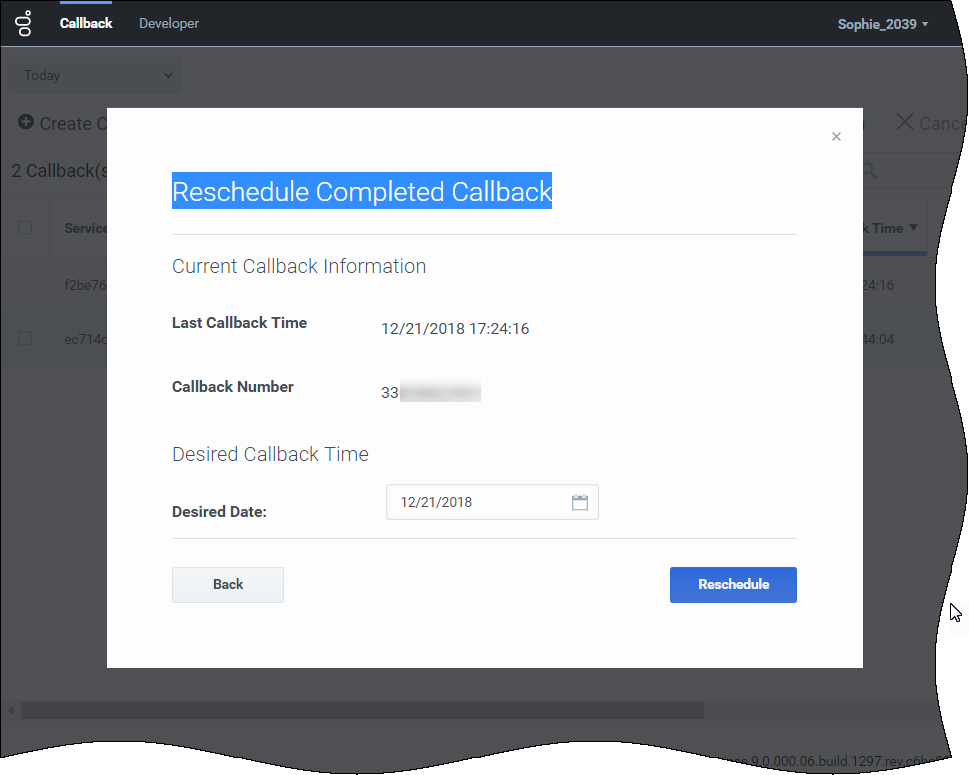
Task: Open the Today date range dropdown
Action: (95, 75)
